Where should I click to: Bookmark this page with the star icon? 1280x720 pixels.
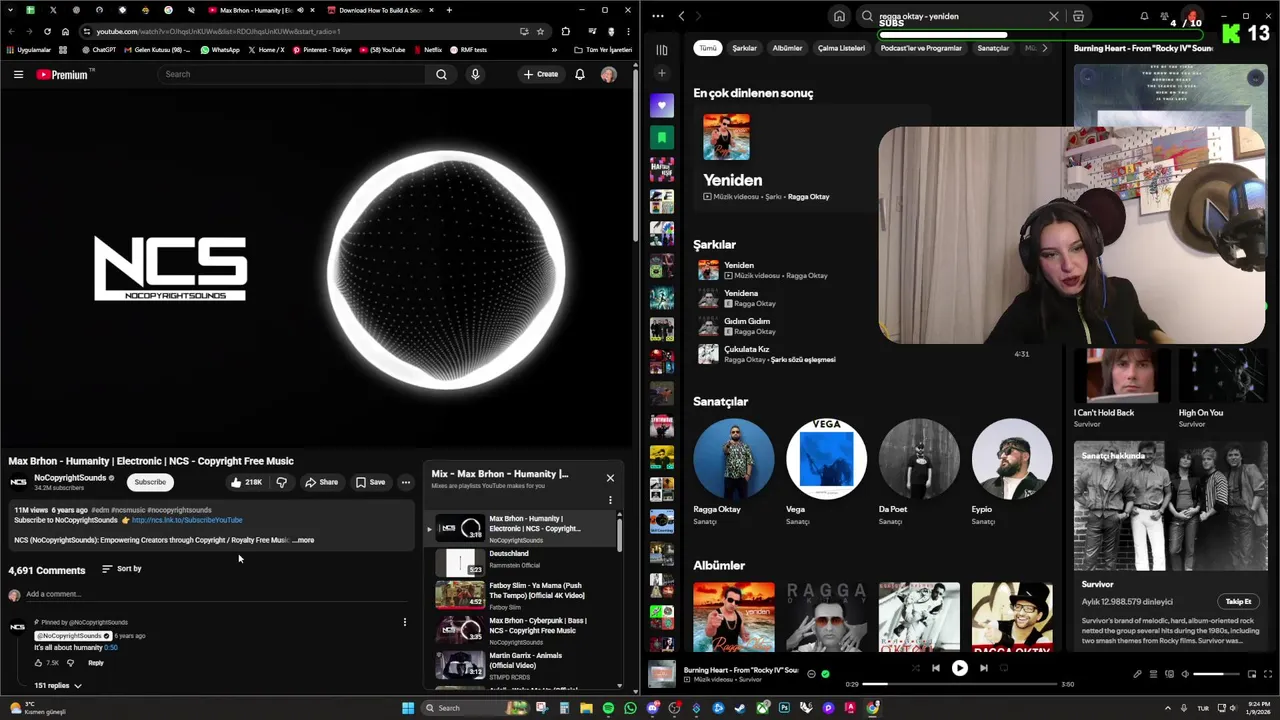pyautogui.click(x=541, y=31)
